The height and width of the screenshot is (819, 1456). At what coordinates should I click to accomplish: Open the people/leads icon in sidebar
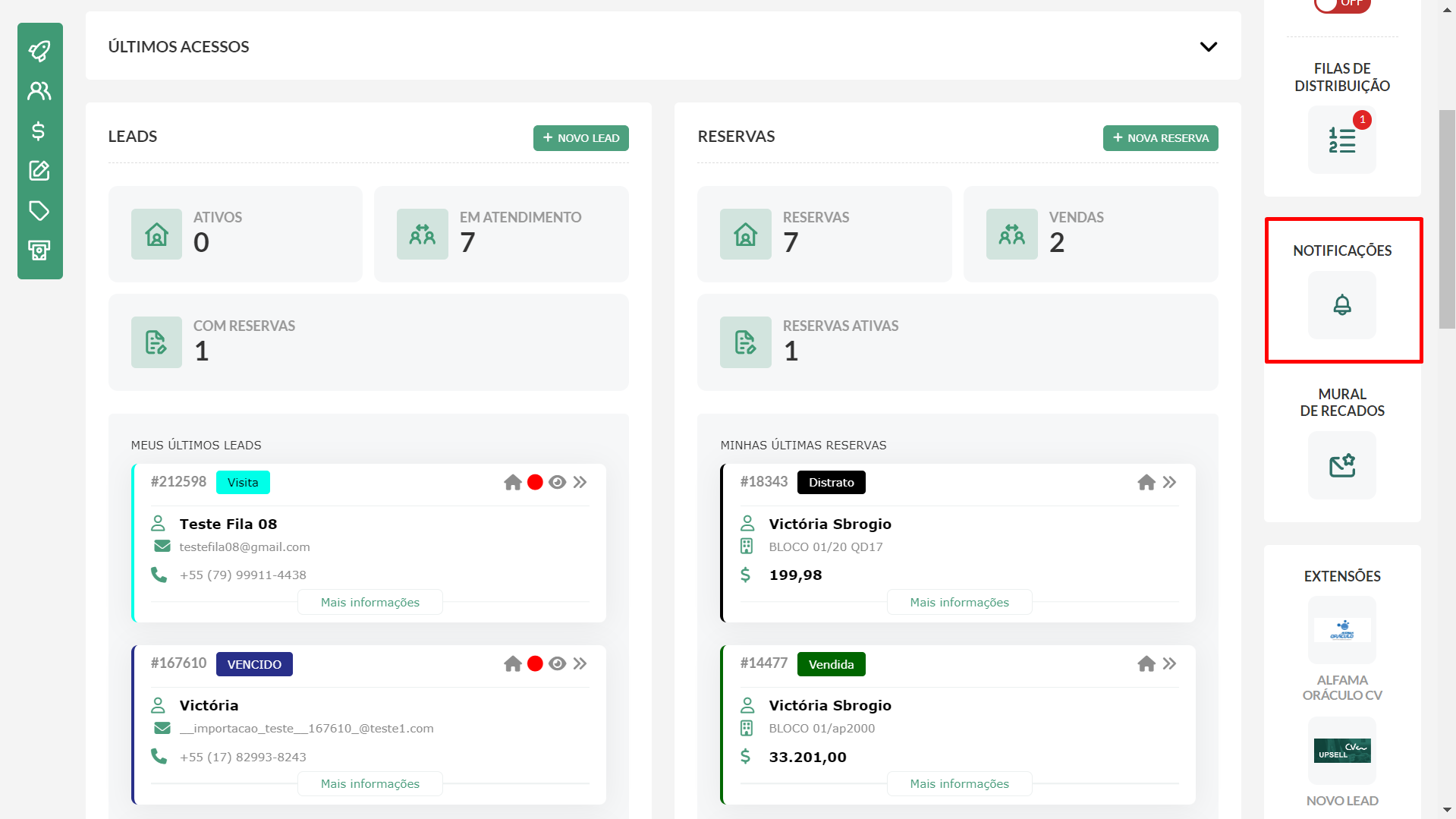[x=39, y=91]
